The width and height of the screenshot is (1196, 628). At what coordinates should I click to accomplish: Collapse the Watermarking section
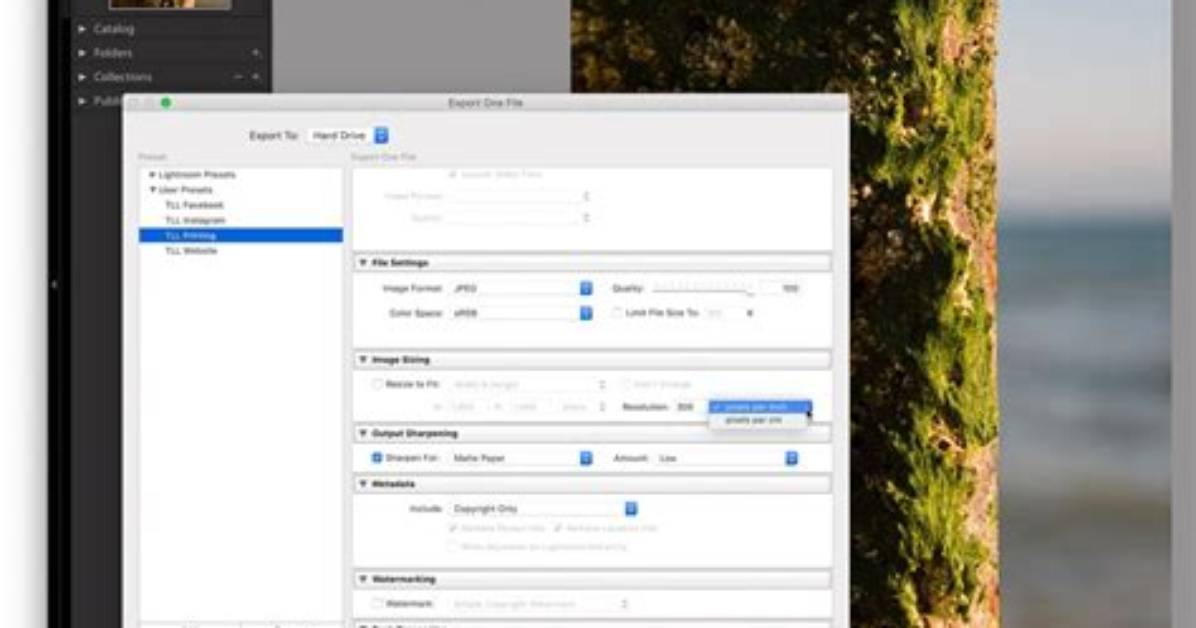(x=363, y=579)
